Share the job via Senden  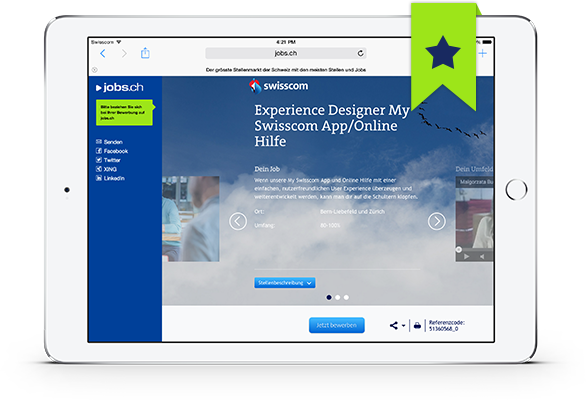(109, 142)
